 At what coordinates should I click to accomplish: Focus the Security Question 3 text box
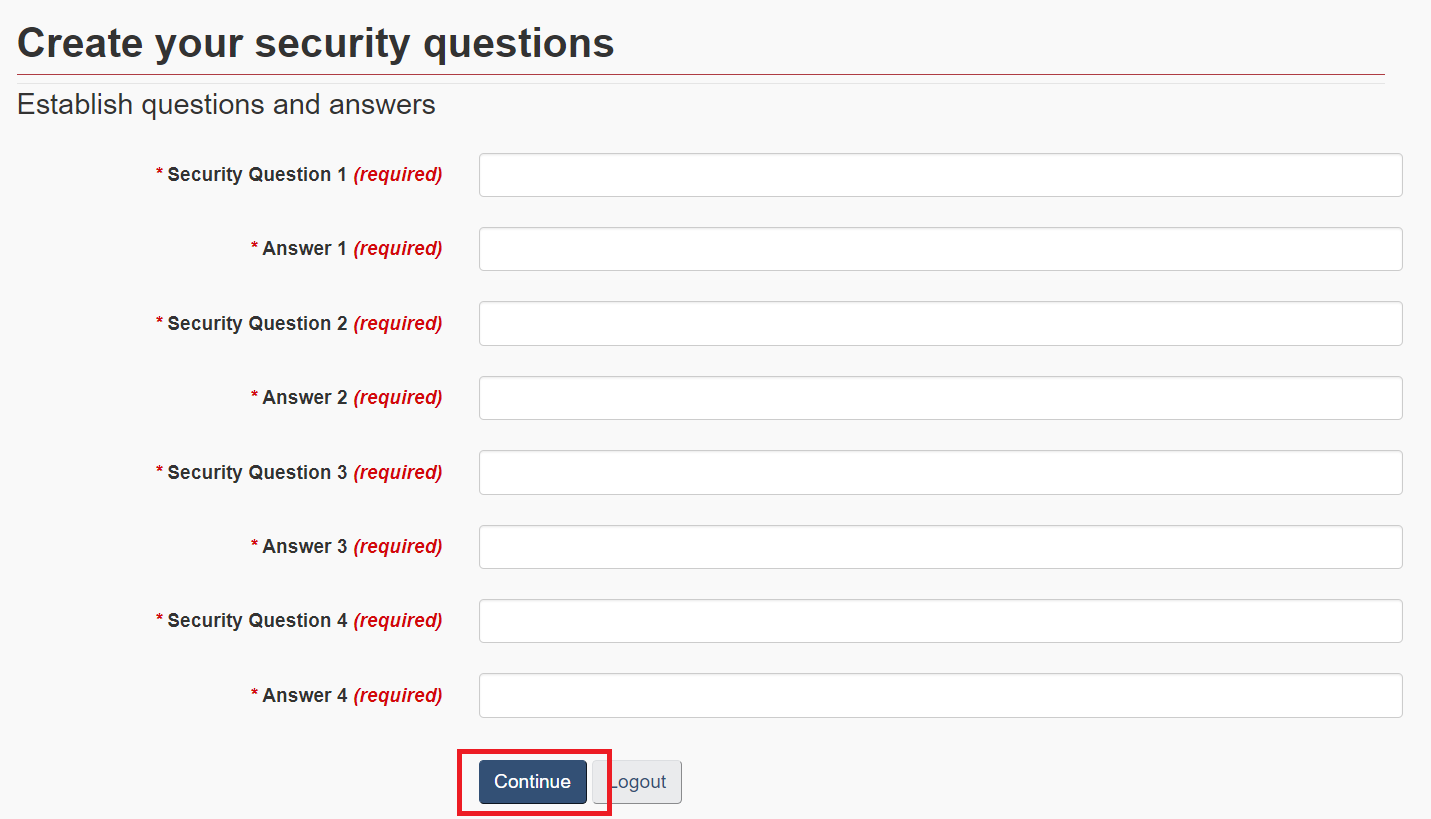[x=940, y=473]
